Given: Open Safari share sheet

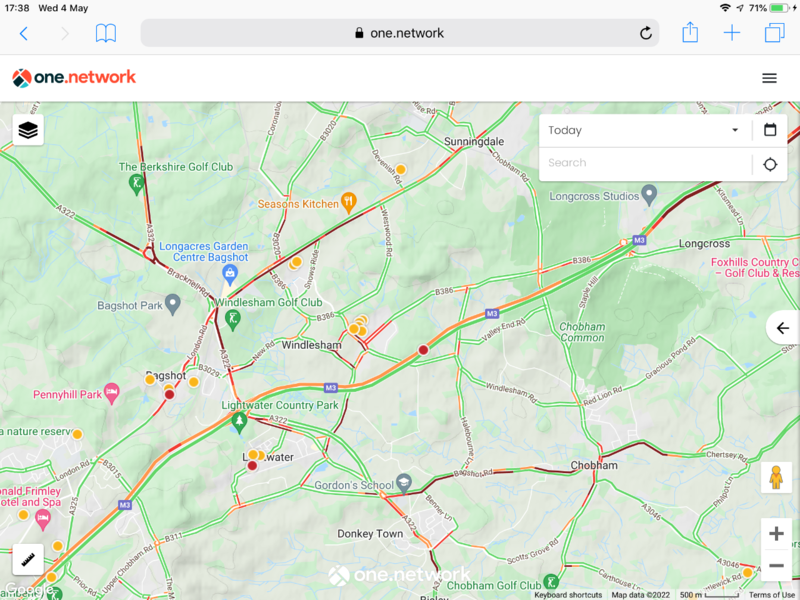Looking at the screenshot, I should pos(690,33).
